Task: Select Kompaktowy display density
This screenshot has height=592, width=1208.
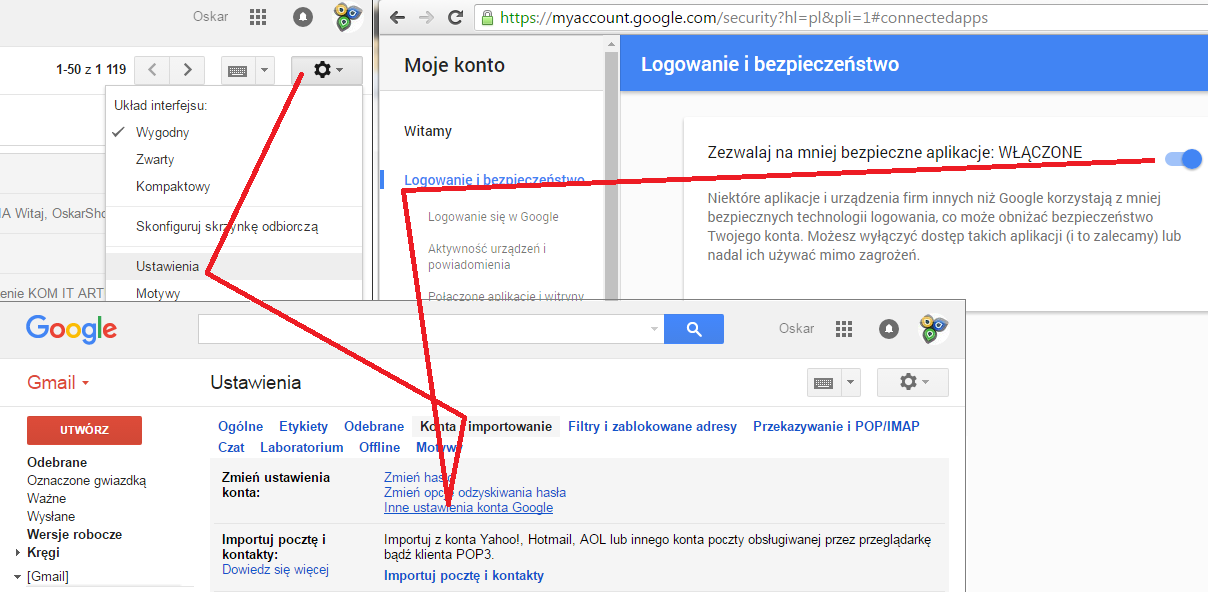Action: 173,186
